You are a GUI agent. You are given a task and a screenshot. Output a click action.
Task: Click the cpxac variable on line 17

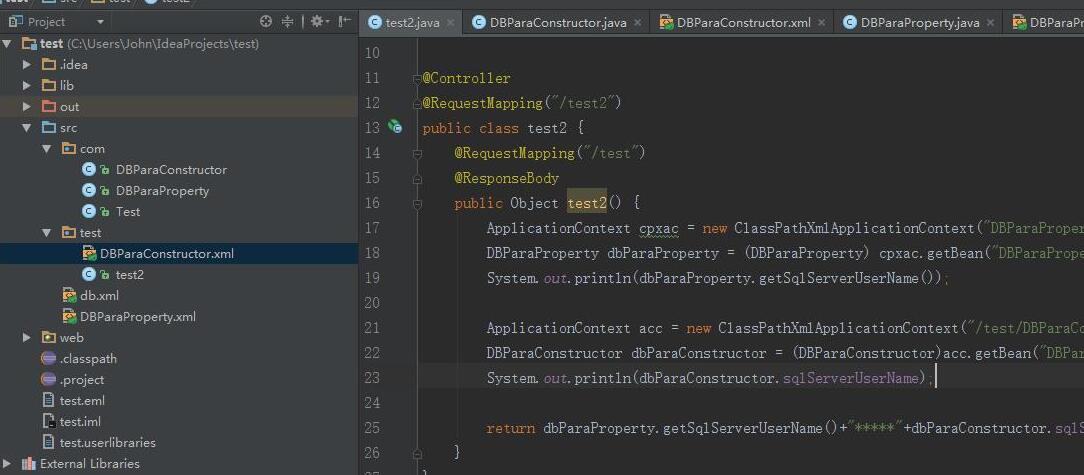pos(659,228)
